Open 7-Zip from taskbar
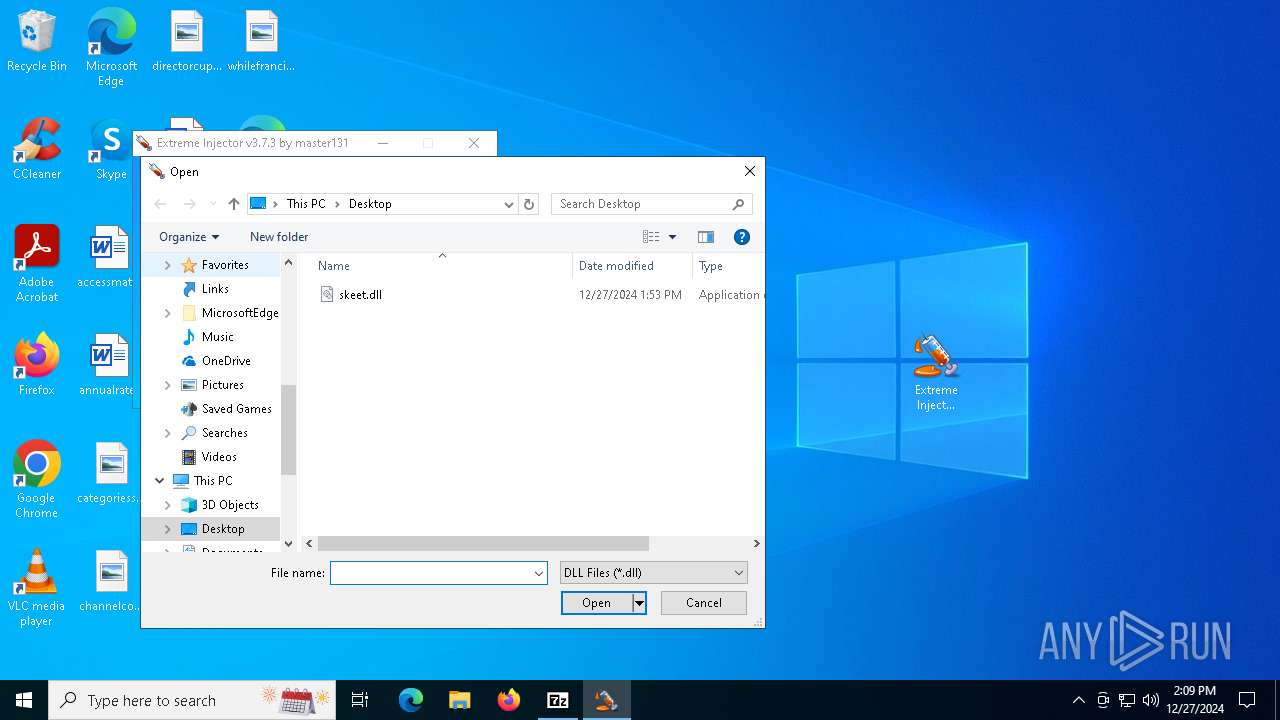Viewport: 1280px width, 720px height. click(x=558, y=700)
